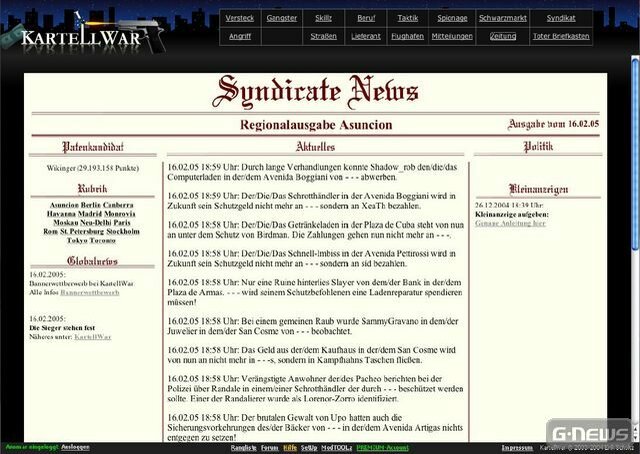Open the Impressum link
Viewport: 640px width, 454px height.
pos(517,448)
